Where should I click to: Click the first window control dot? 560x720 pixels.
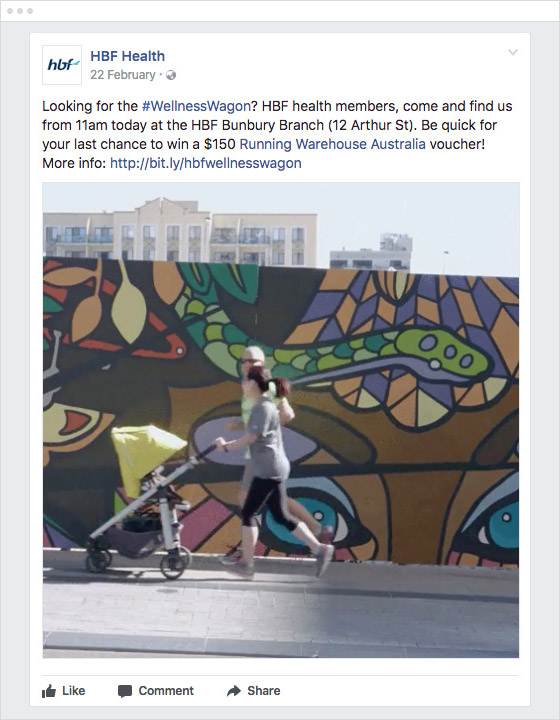pos(10,11)
